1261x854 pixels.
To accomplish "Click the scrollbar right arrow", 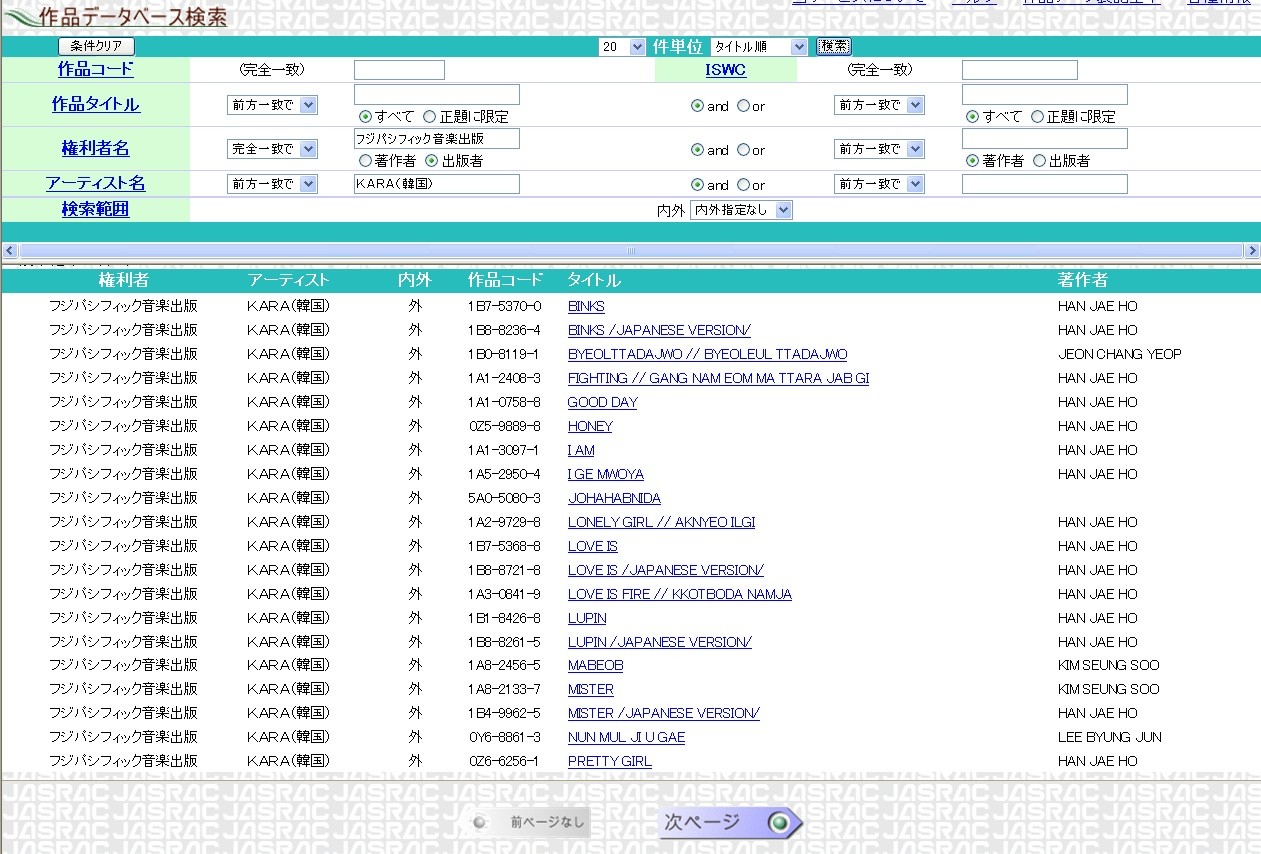I will [1252, 250].
